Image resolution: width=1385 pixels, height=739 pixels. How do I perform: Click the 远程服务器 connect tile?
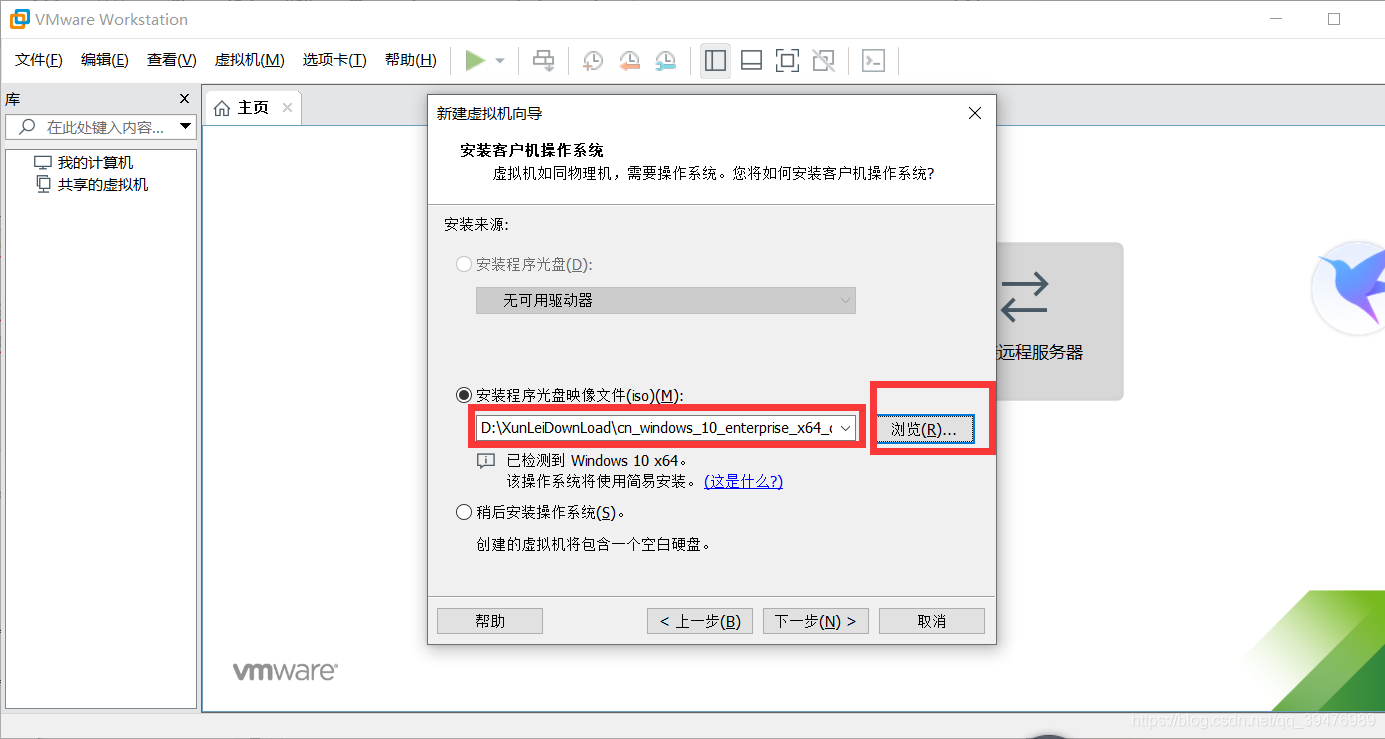[x=1058, y=321]
